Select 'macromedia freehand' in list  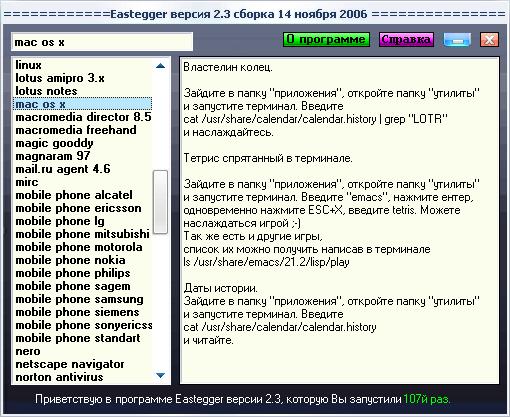pyautogui.click(x=82, y=130)
